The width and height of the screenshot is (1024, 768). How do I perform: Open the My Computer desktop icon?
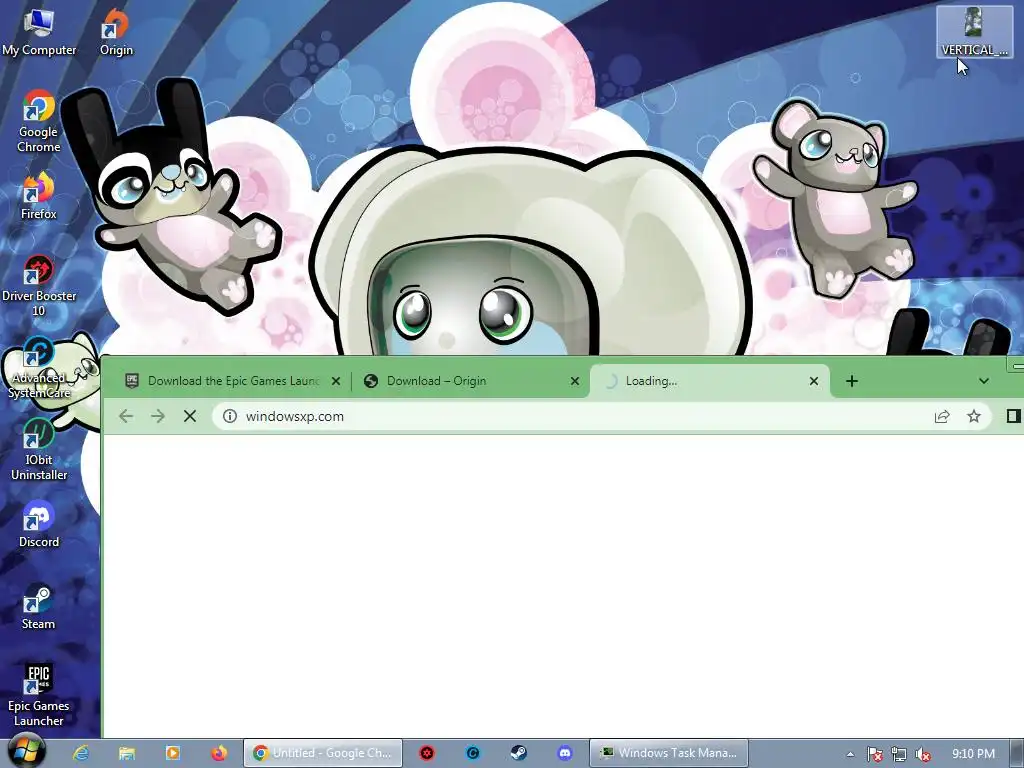(x=39, y=33)
